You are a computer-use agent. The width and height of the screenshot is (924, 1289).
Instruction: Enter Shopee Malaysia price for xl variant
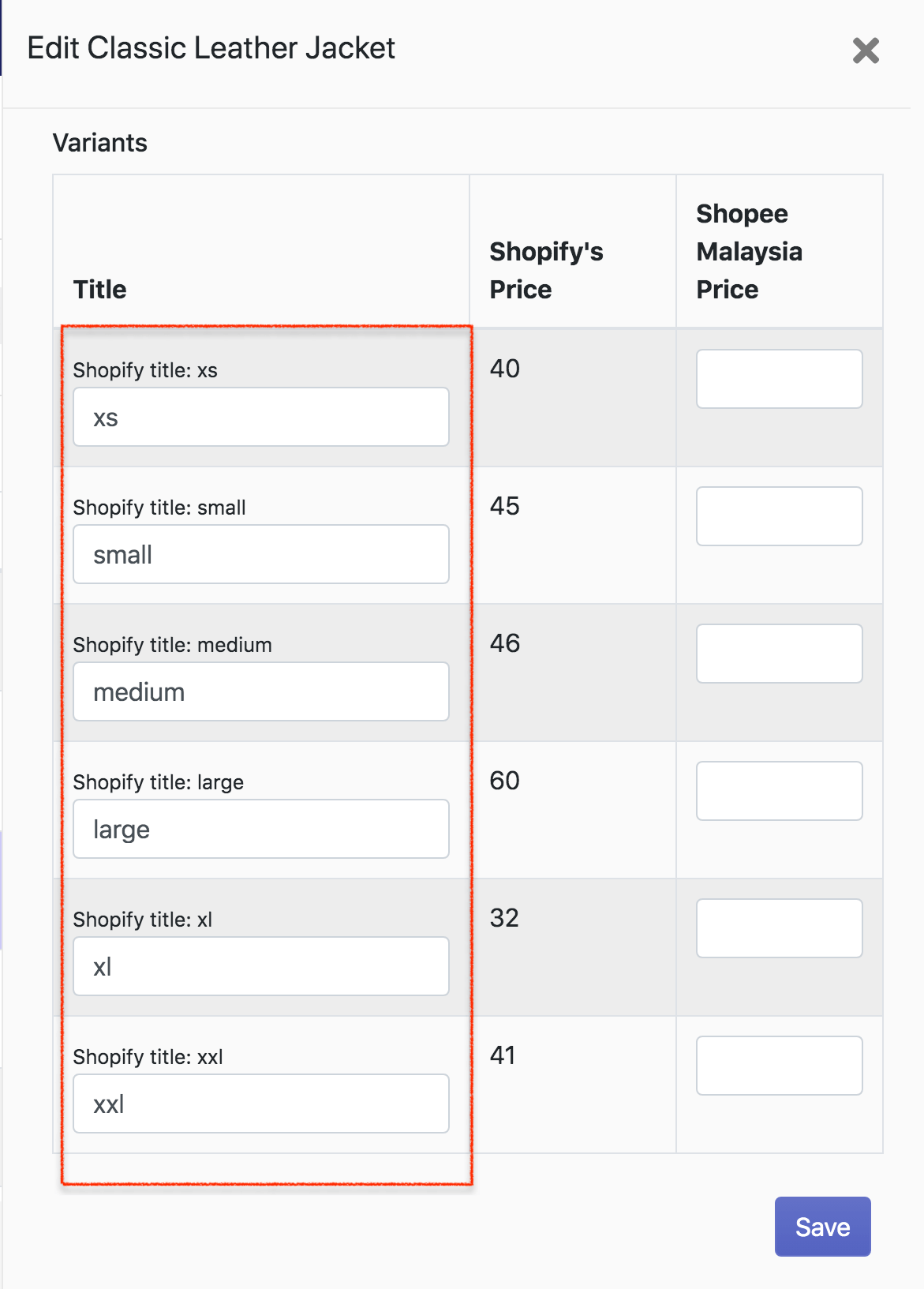(779, 928)
